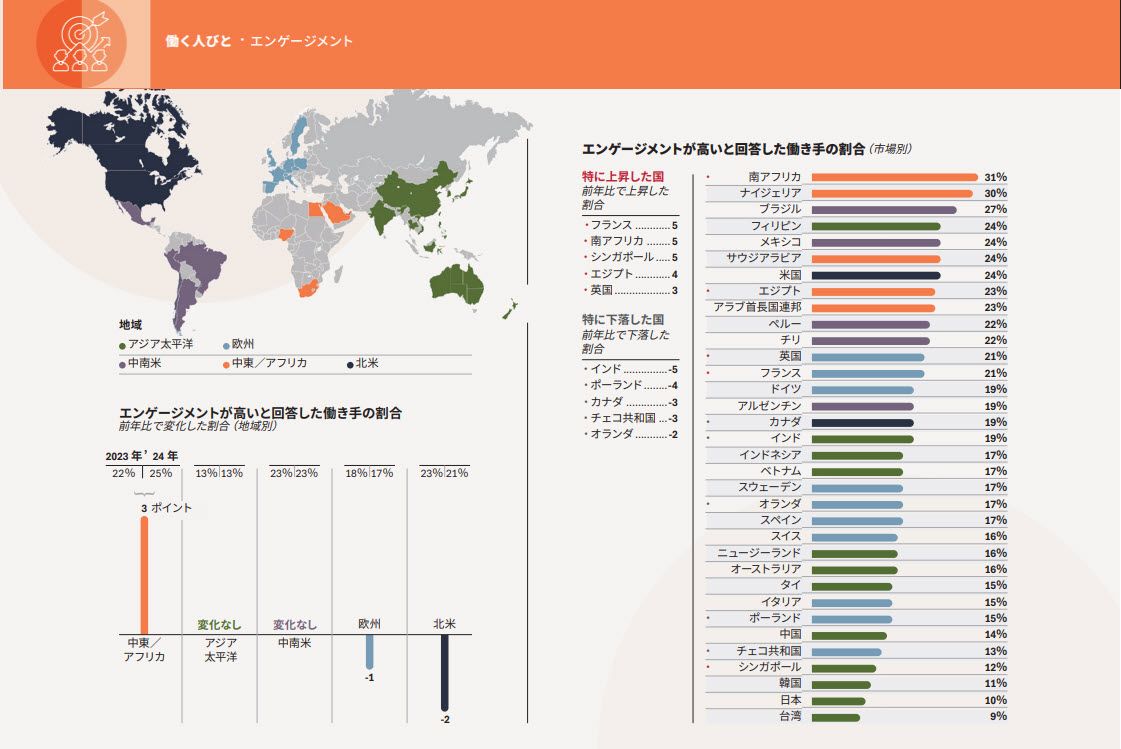Select the 働く人びと header title
Image resolution: width=1121 pixels, height=749 pixels.
tap(198, 41)
